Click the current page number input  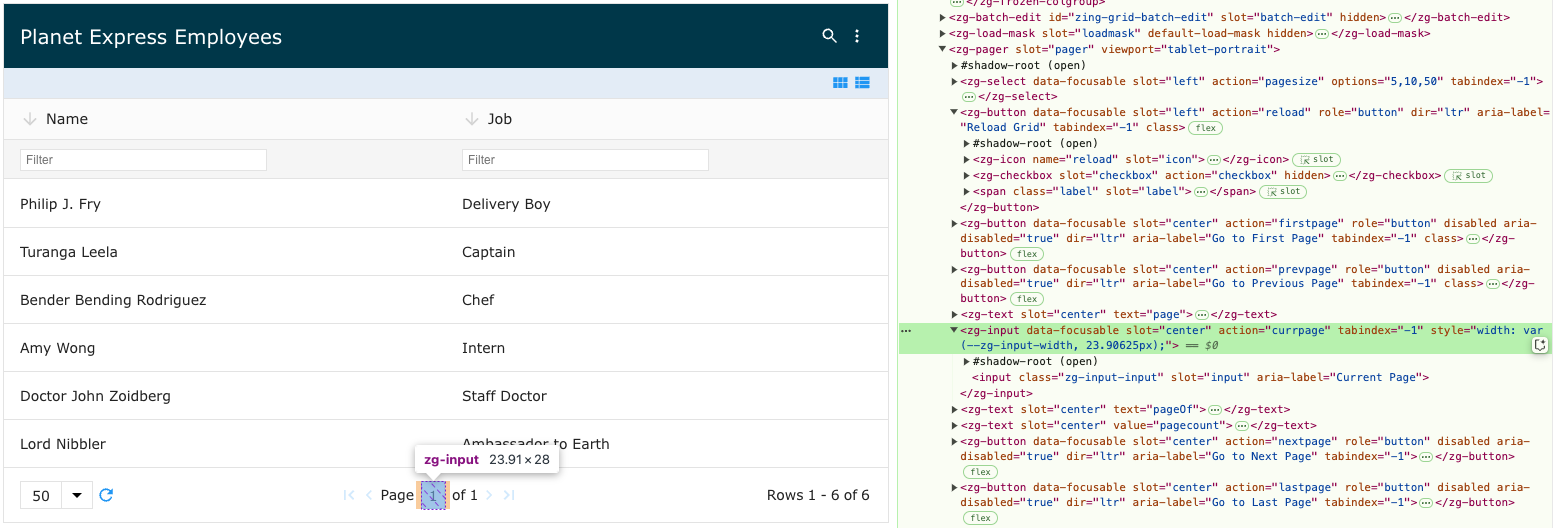pyautogui.click(x=433, y=495)
